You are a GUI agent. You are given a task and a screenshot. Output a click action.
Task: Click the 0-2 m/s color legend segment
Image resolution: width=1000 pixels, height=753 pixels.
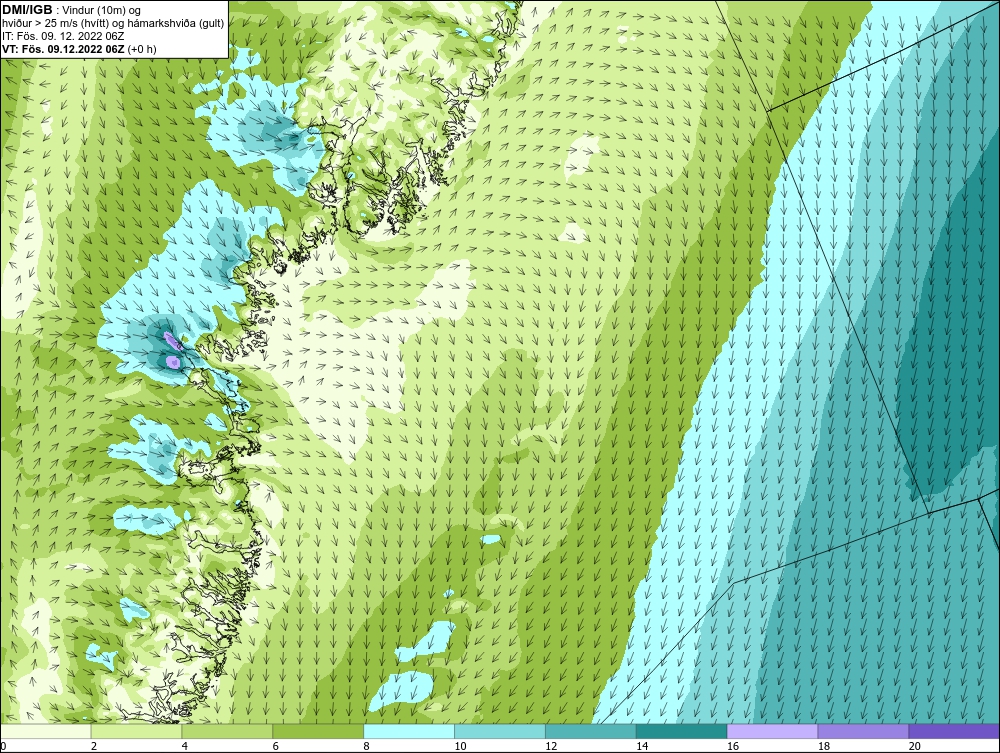pos(46,731)
